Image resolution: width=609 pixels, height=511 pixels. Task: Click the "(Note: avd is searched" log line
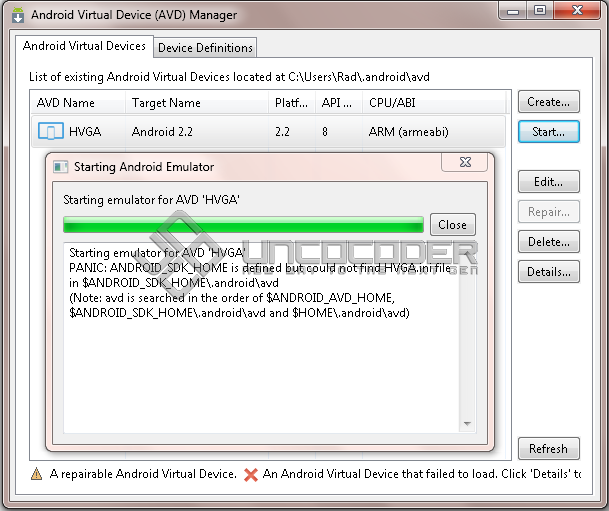tap(232, 298)
